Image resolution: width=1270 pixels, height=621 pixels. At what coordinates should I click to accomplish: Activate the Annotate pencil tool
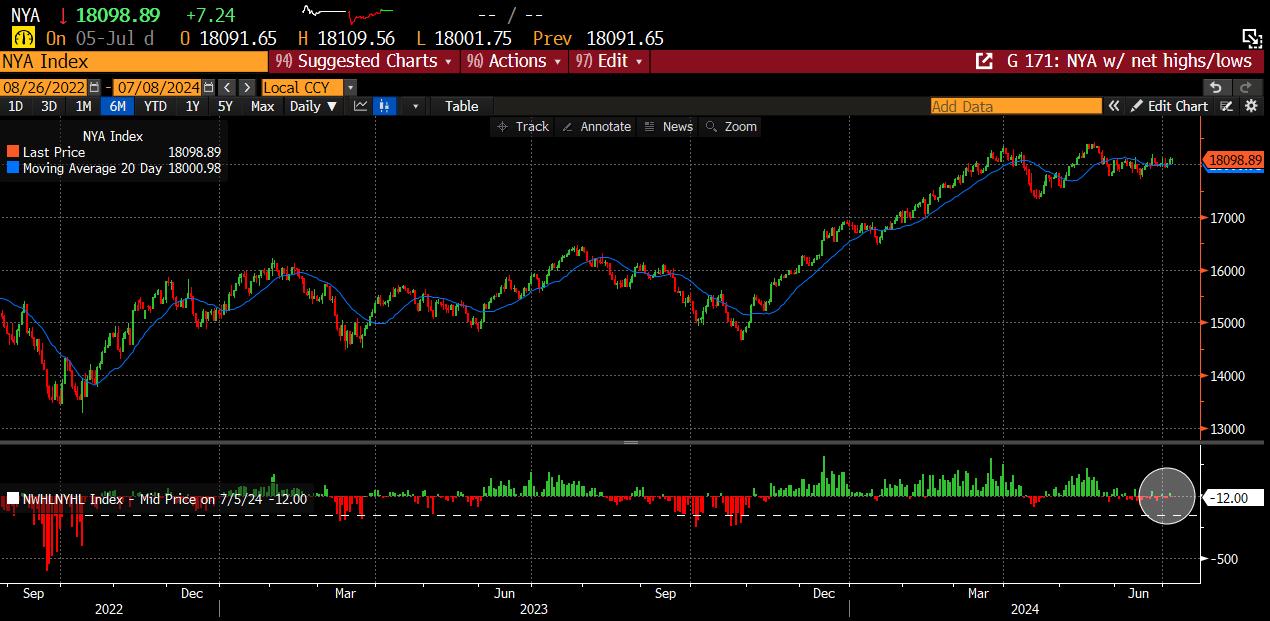pyautogui.click(x=597, y=126)
